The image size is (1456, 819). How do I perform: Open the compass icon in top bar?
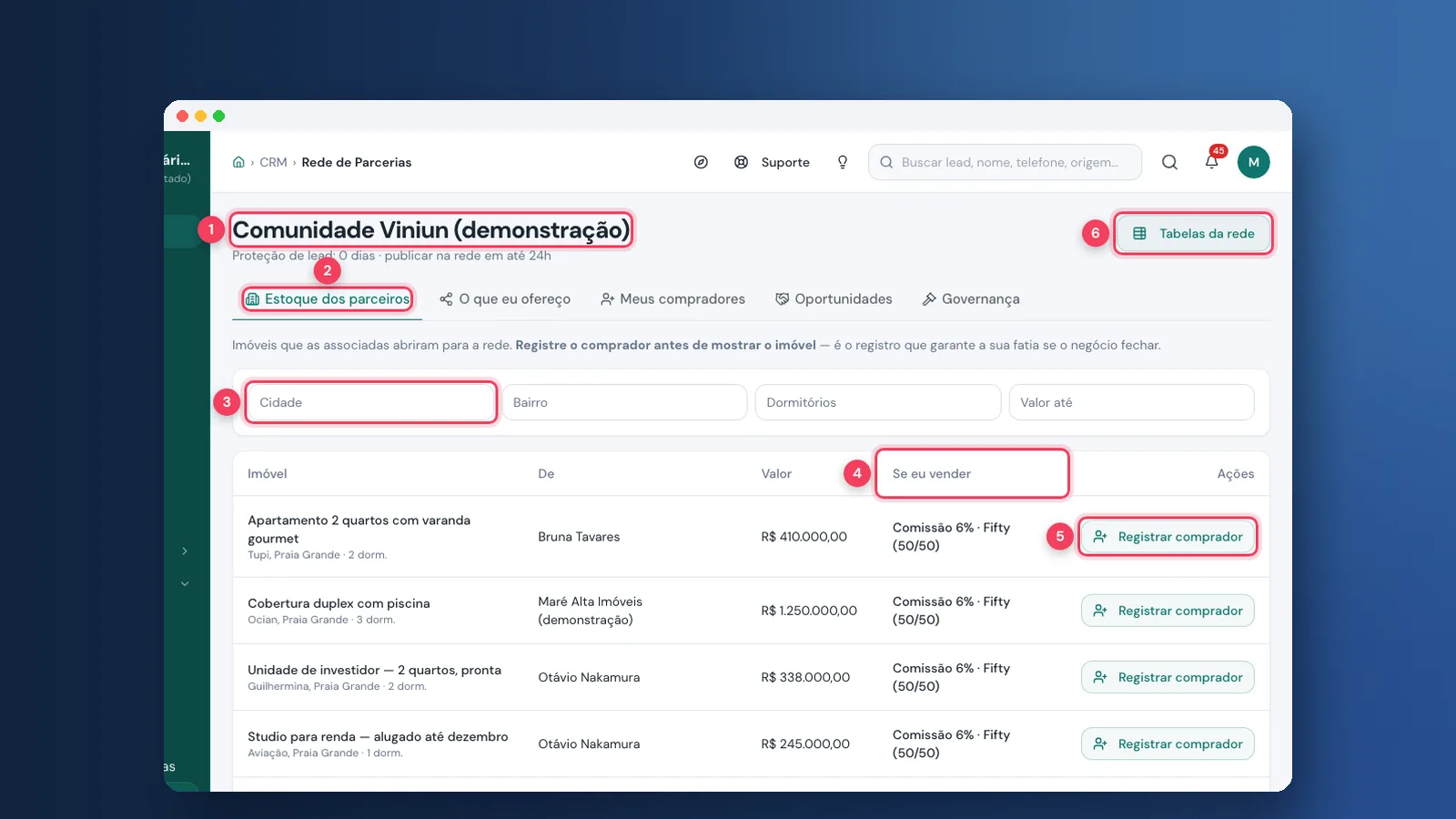(x=701, y=162)
